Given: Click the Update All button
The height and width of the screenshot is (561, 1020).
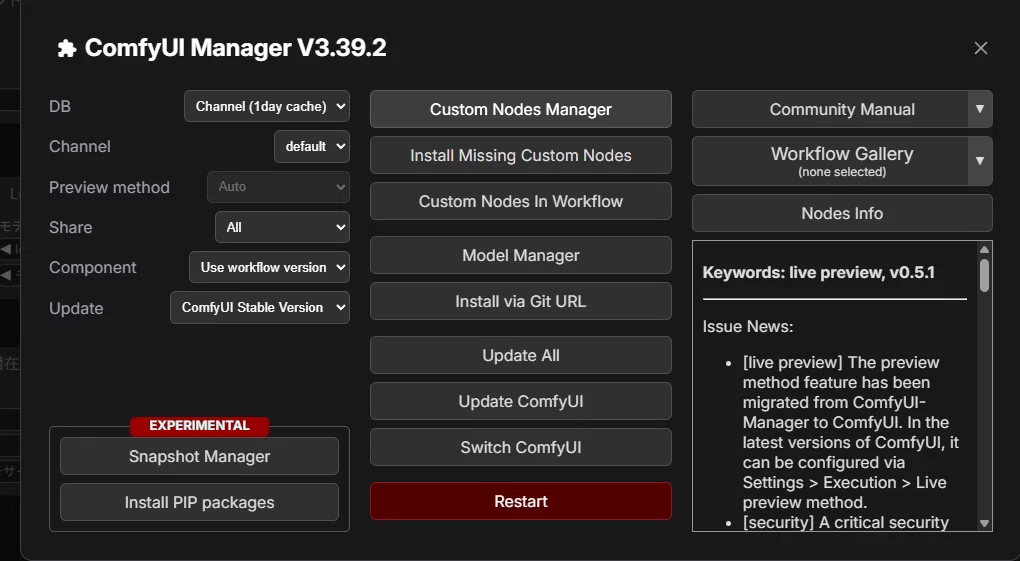Looking at the screenshot, I should (x=520, y=355).
